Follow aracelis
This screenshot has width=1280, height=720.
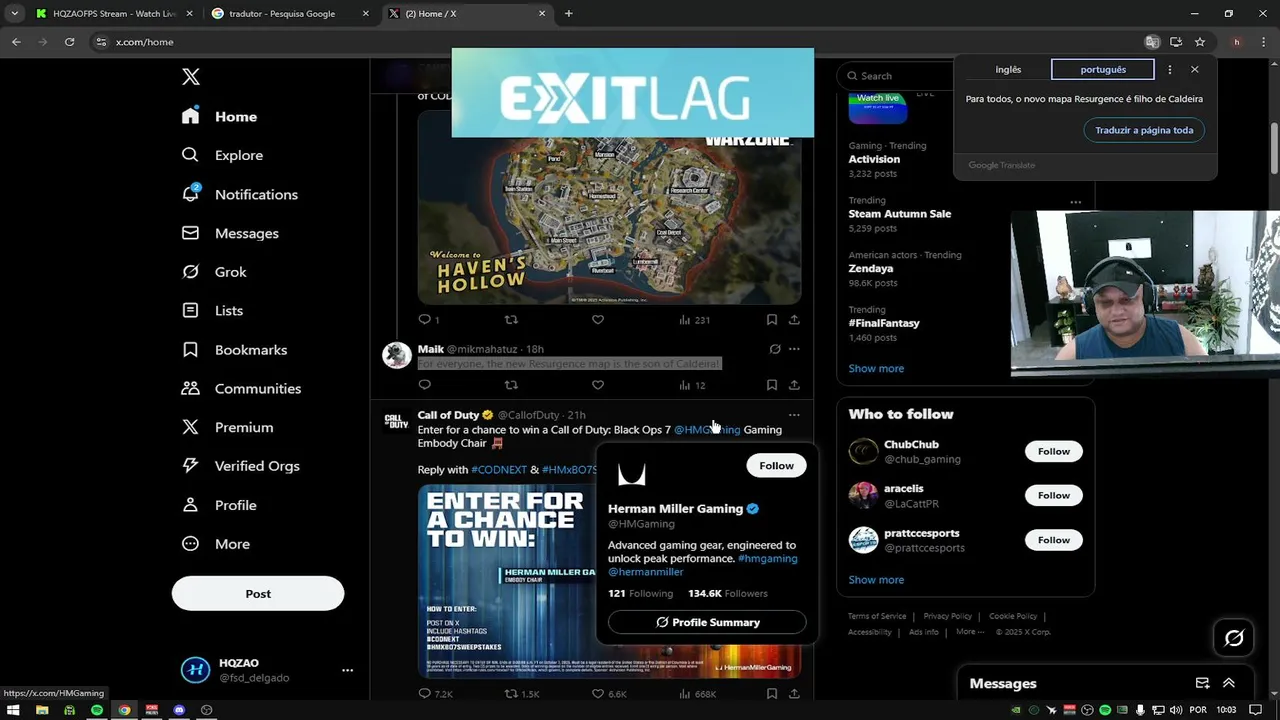tap(1053, 496)
